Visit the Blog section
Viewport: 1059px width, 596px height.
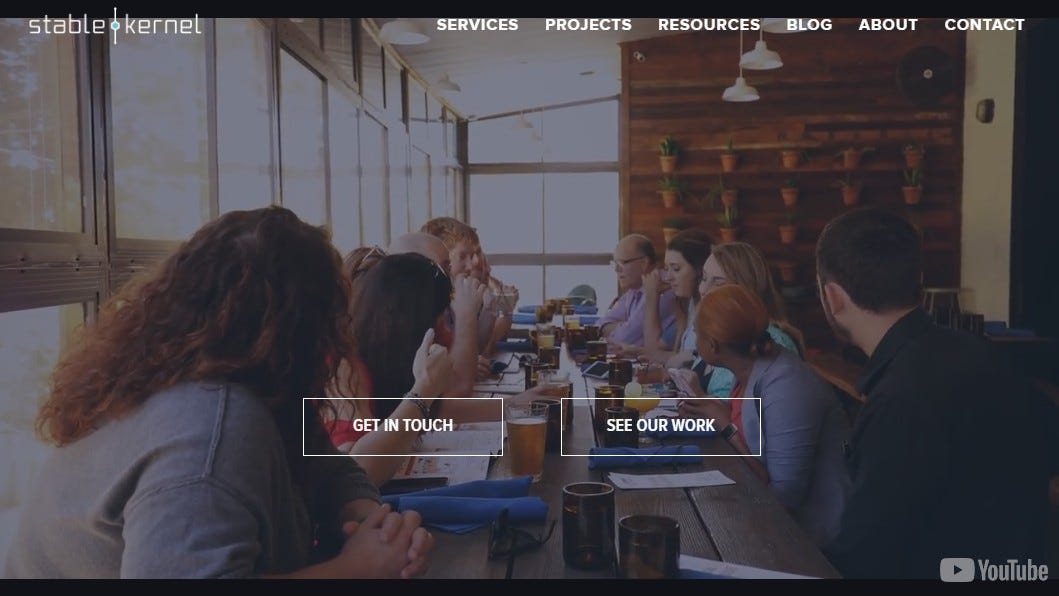[x=809, y=25]
